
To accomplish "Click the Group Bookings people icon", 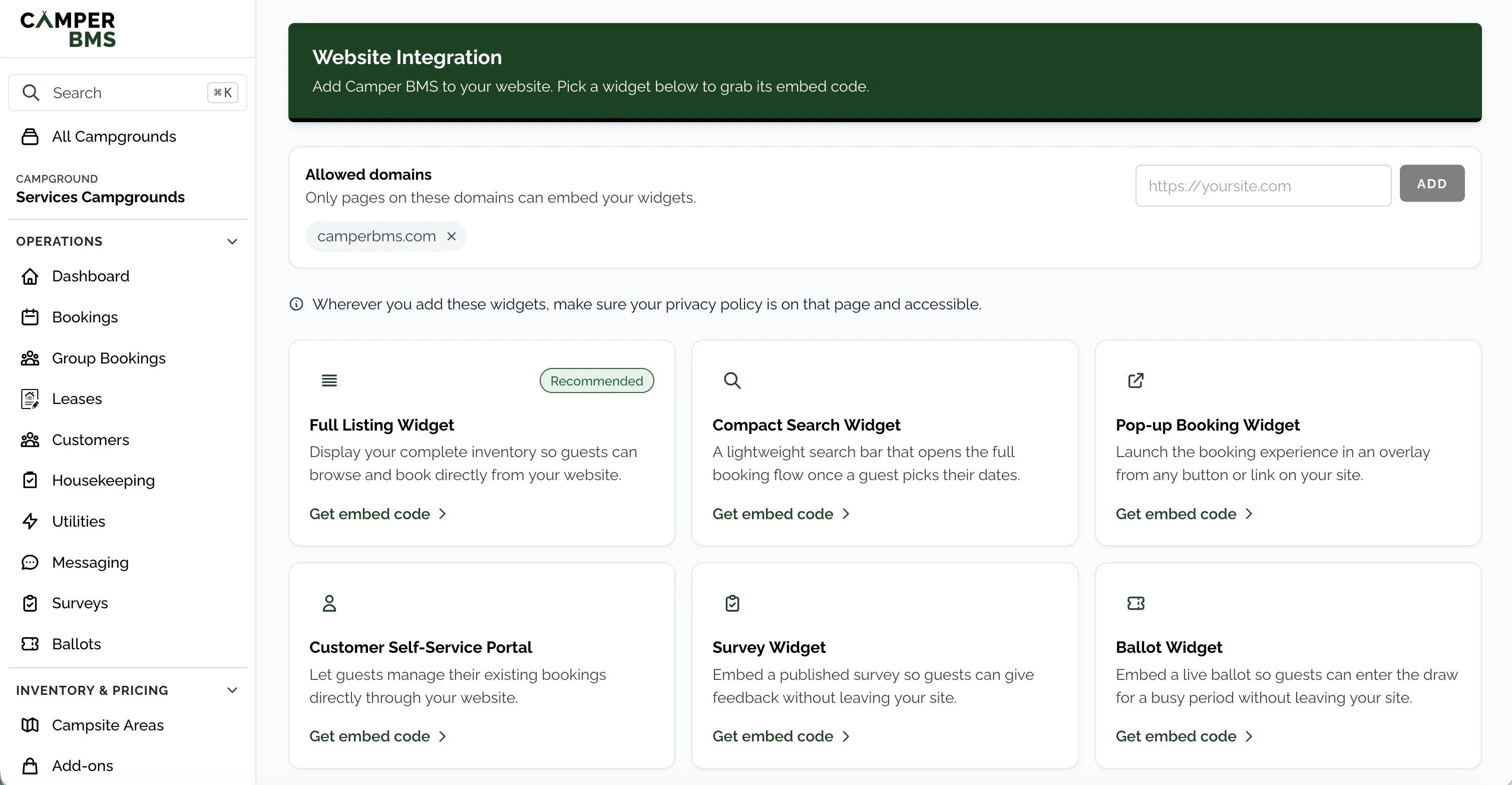I will pyautogui.click(x=30, y=358).
